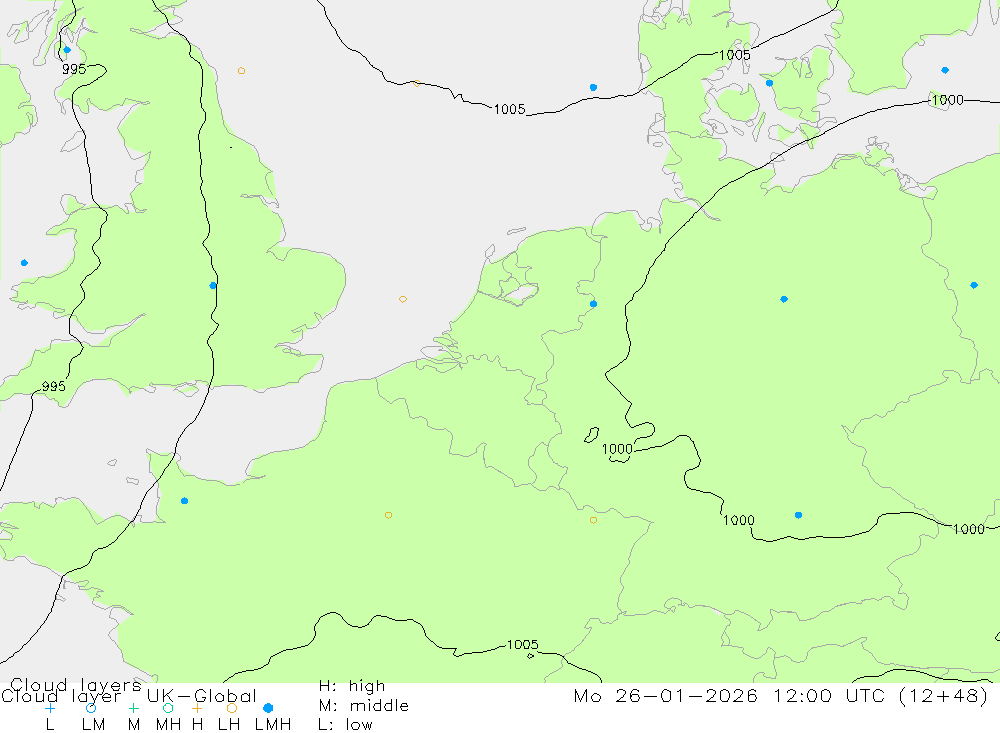Select the blue LMH marker over central England
Image resolution: width=1000 pixels, height=733 pixels.
point(213,285)
